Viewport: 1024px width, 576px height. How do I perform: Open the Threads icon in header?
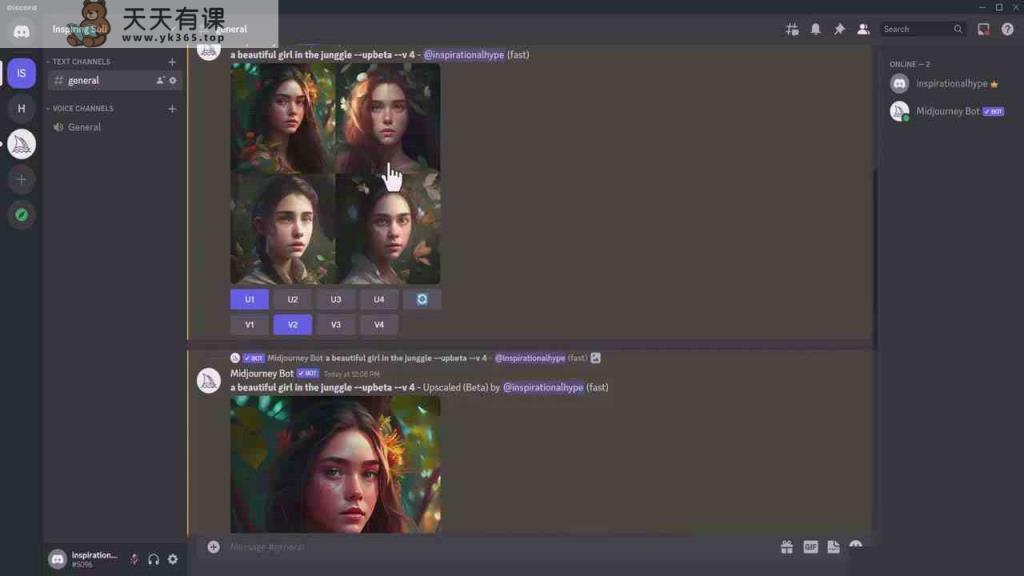click(792, 29)
